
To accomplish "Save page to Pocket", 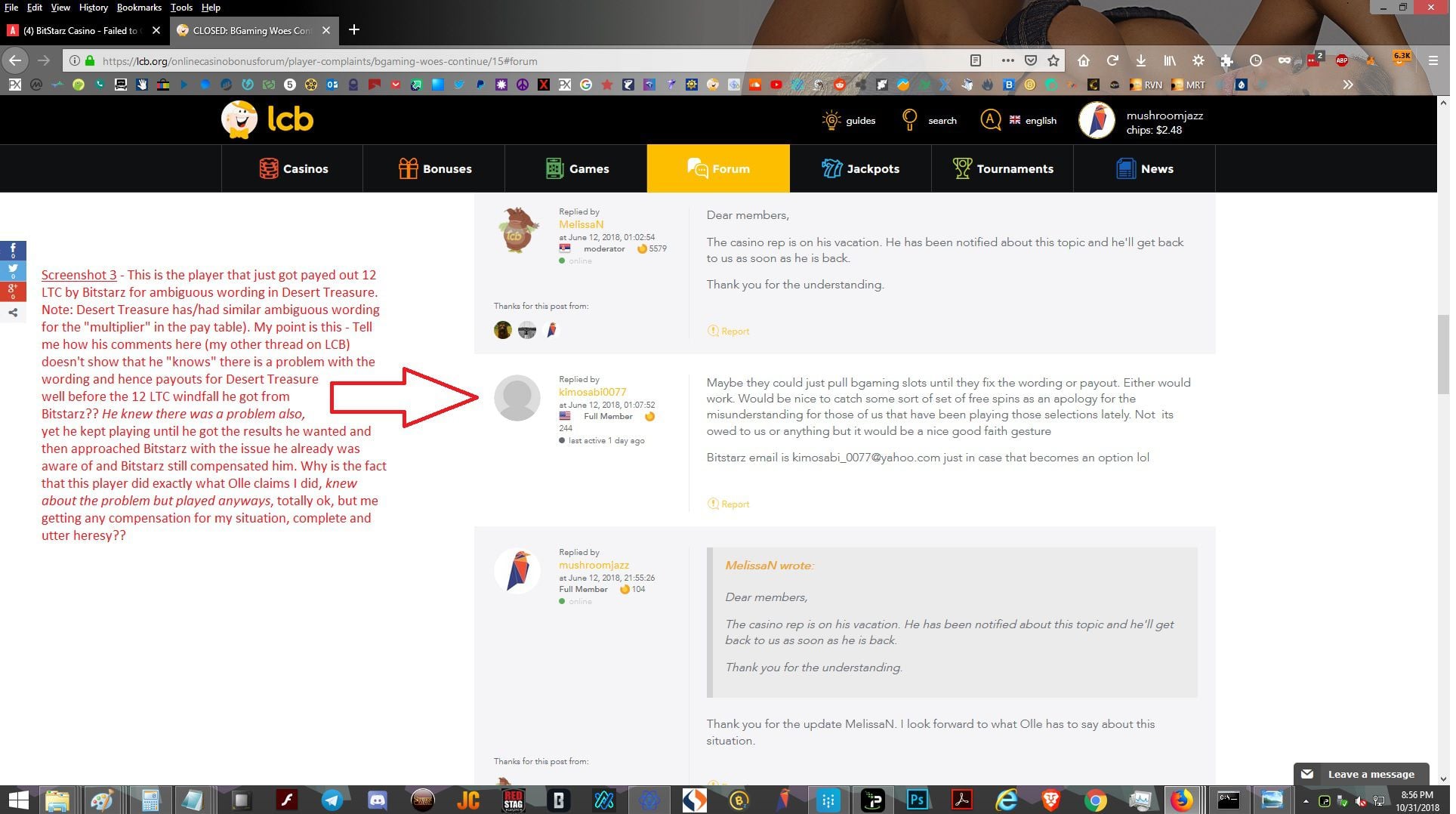I will [1031, 60].
